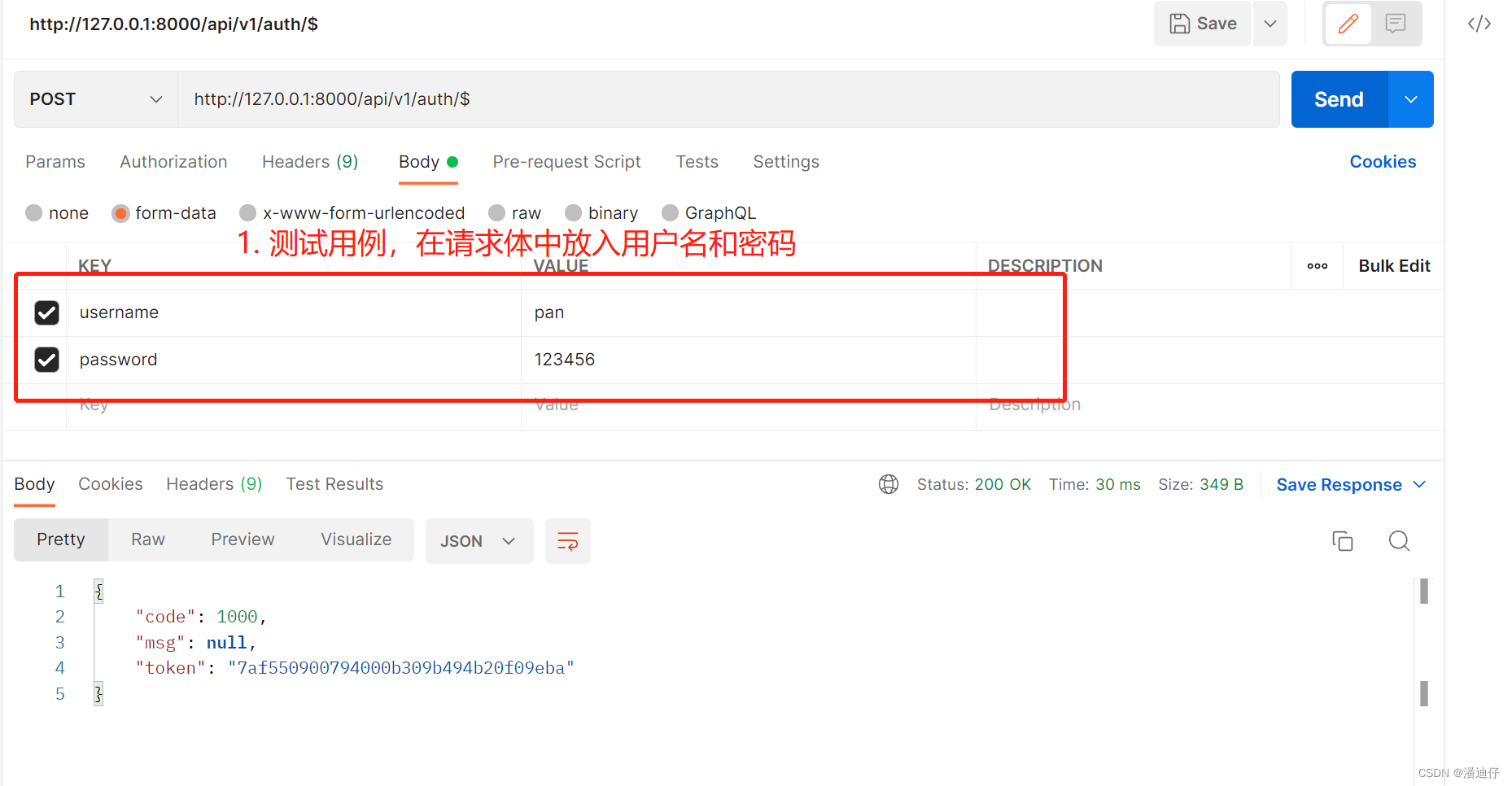Switch to the Authorization tab
Image resolution: width=1512 pixels, height=786 pixels.
pos(173,161)
